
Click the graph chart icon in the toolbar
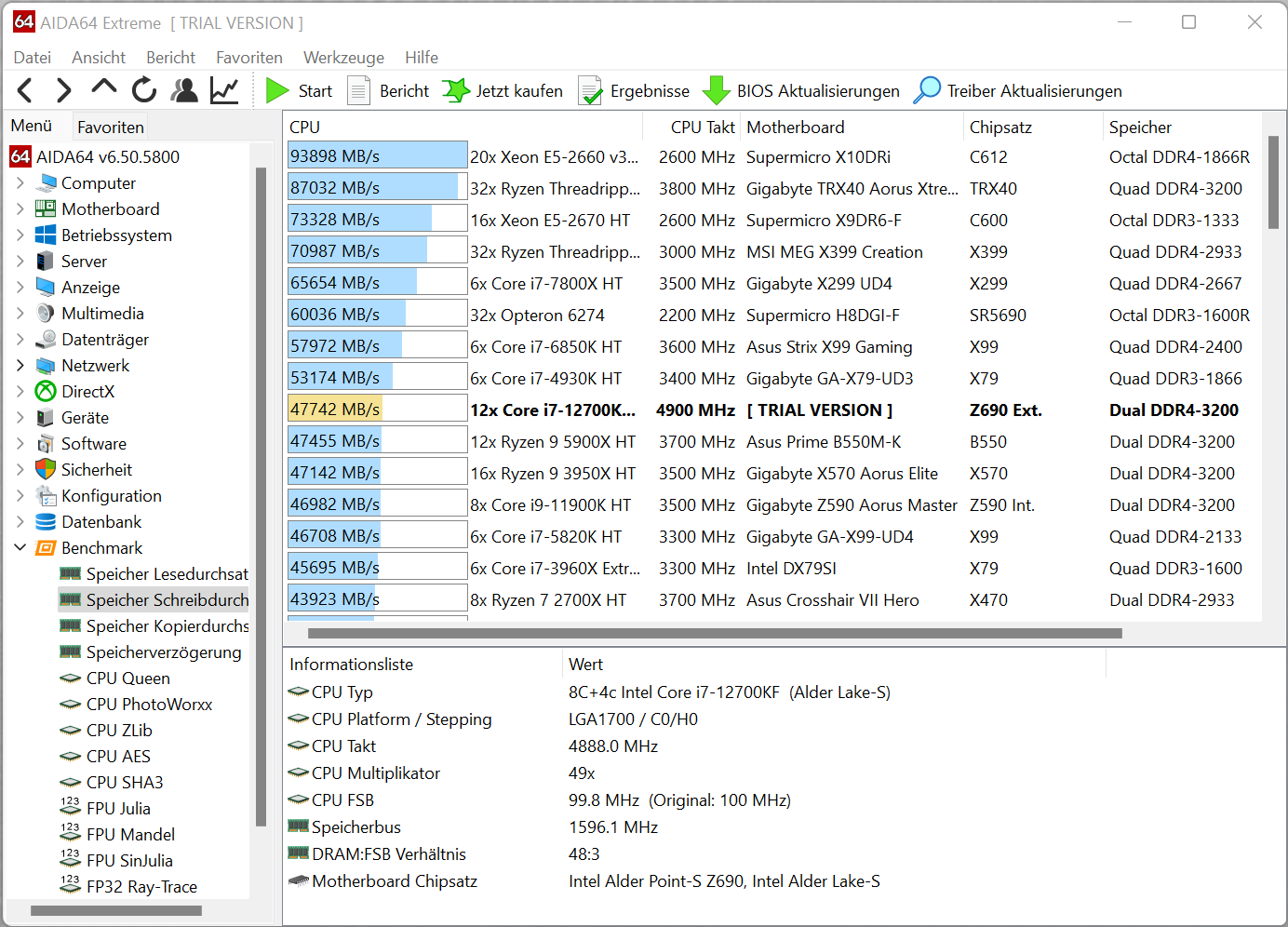pos(224,90)
